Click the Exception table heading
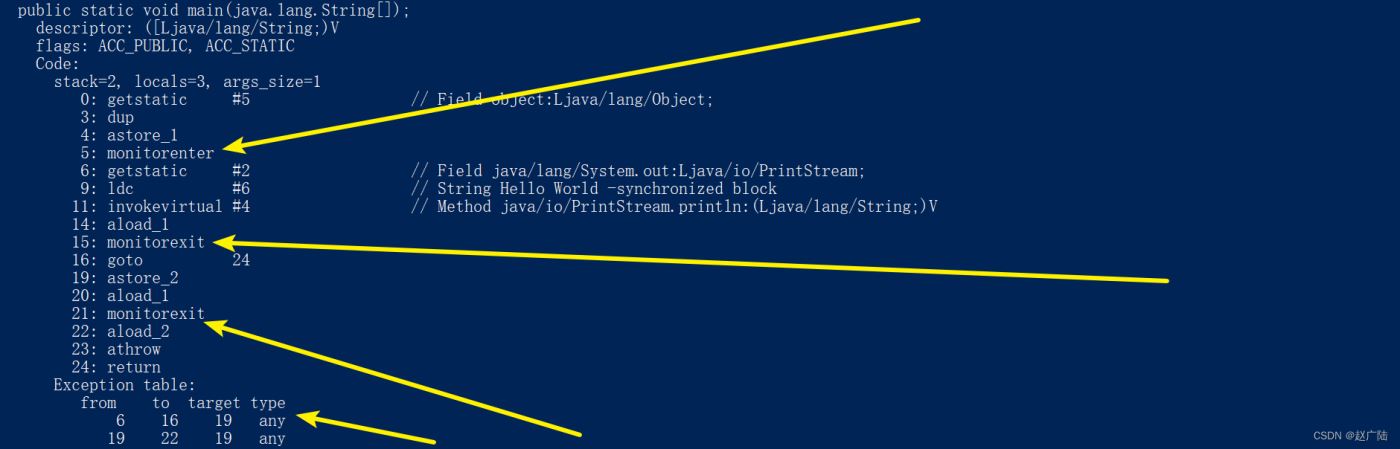Screen dimensions: 1400x449 pos(124,385)
